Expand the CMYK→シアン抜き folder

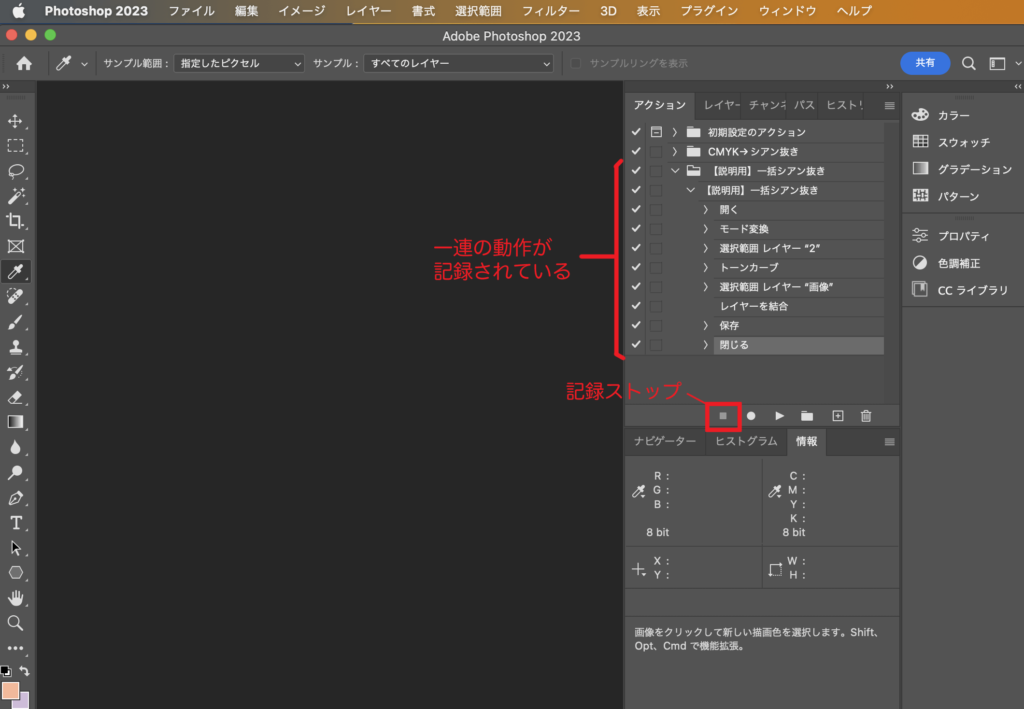pos(675,151)
